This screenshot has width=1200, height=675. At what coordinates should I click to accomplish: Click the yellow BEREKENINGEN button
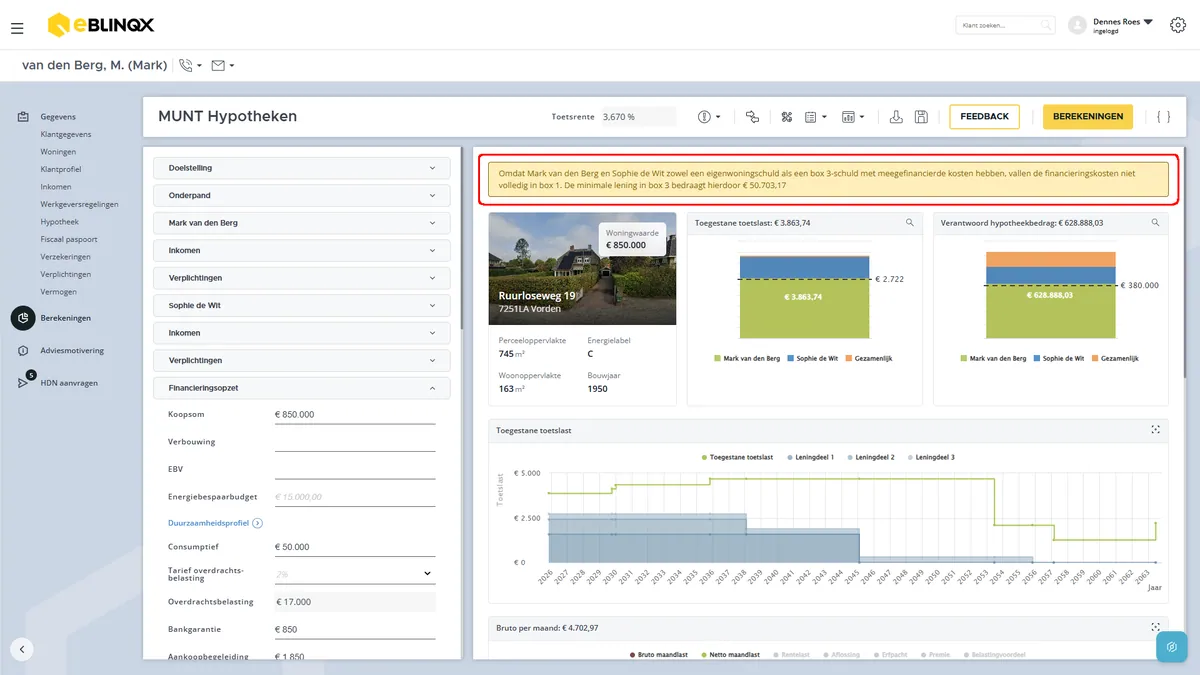(x=1088, y=117)
